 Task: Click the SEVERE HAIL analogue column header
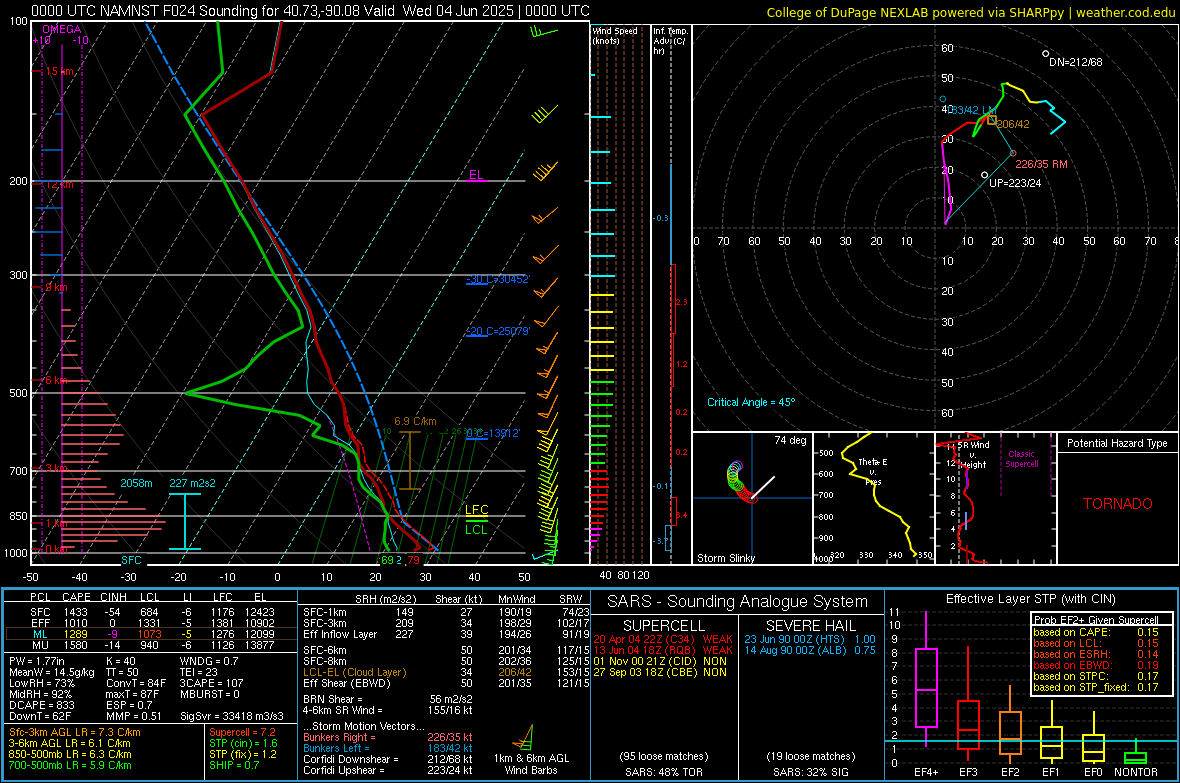click(x=810, y=626)
